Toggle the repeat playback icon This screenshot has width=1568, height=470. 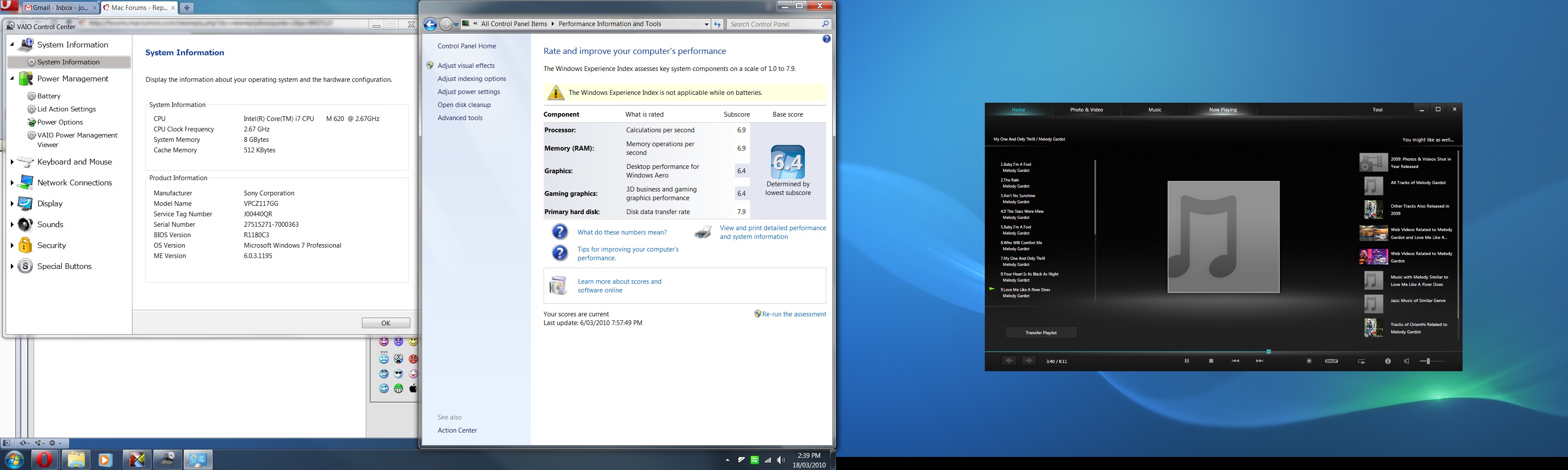[1362, 361]
